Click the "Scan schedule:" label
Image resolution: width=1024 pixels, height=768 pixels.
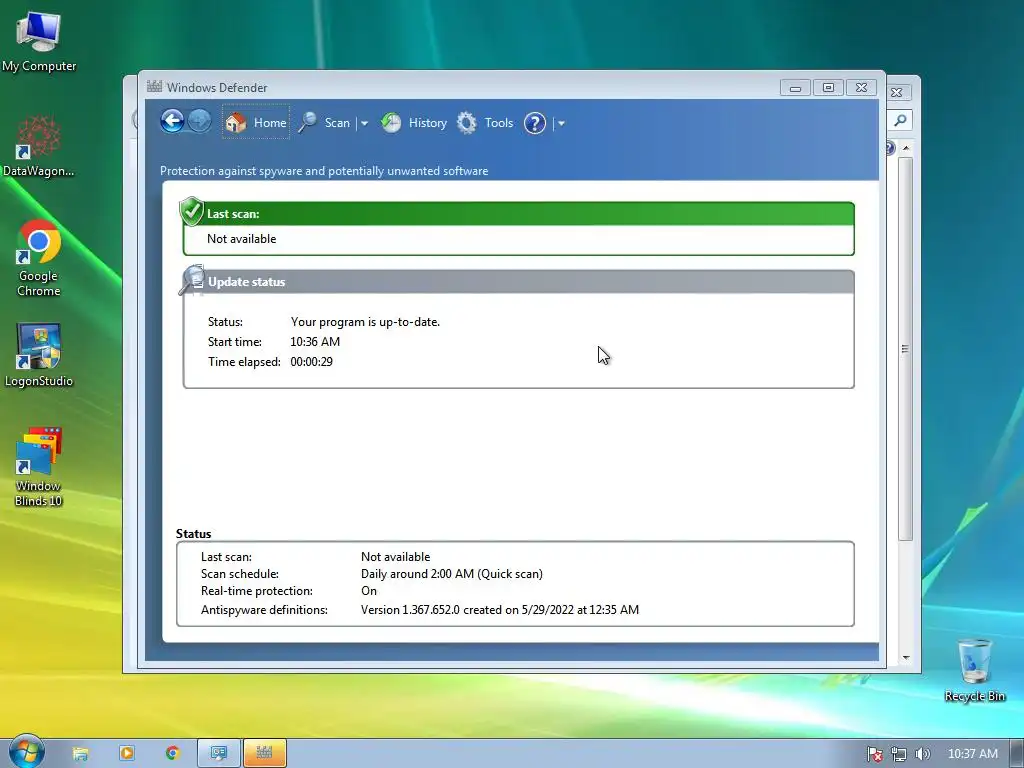tap(240, 574)
